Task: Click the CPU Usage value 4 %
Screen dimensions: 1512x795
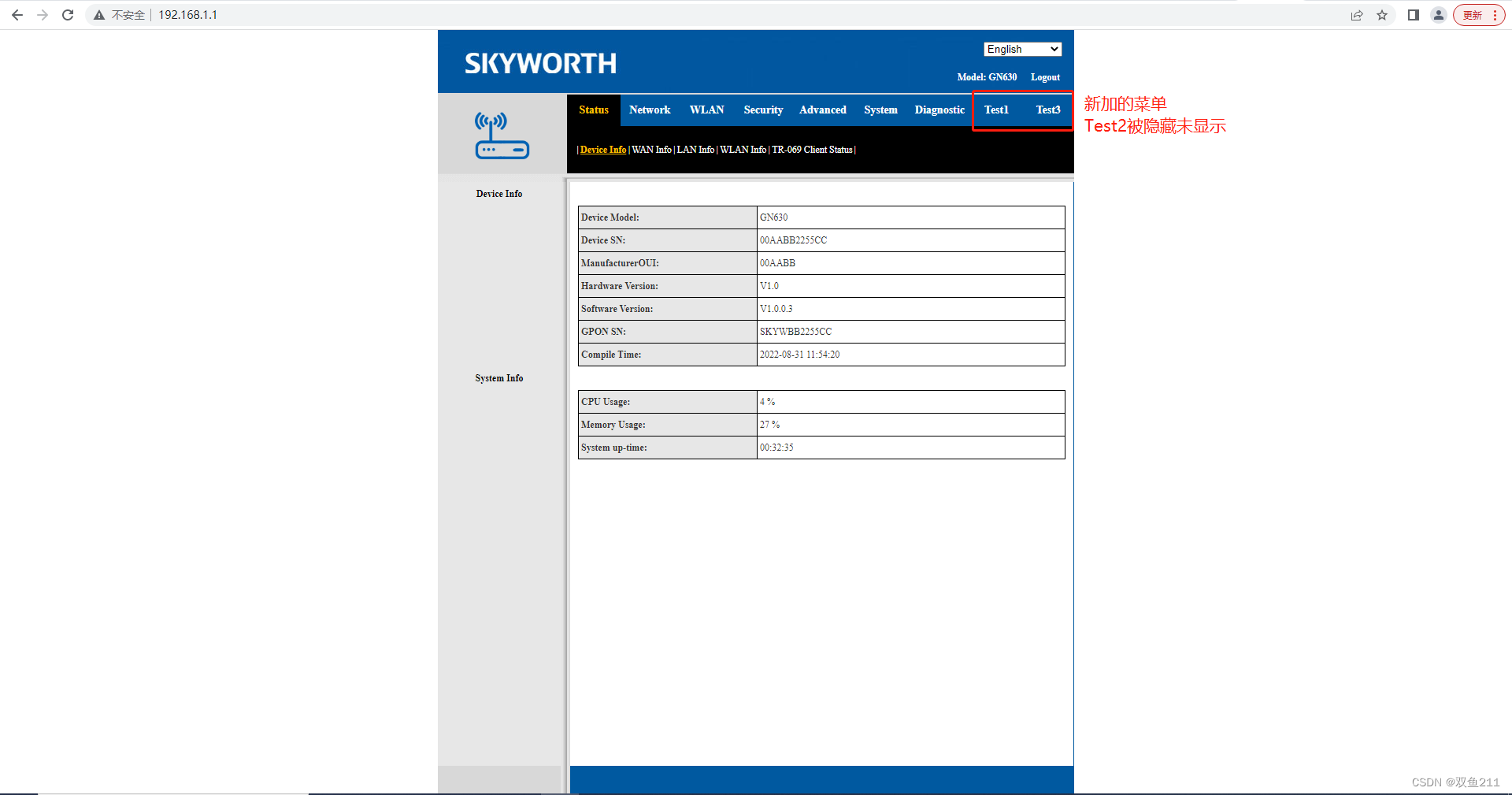Action: tap(767, 402)
